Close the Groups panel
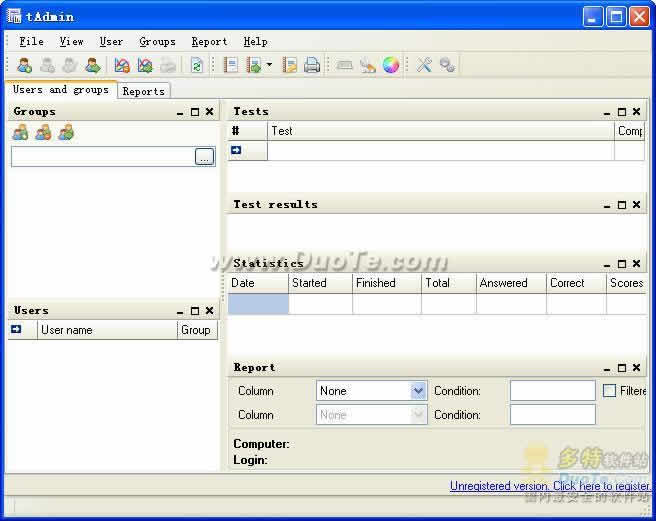This screenshot has width=656, height=521. point(210,112)
